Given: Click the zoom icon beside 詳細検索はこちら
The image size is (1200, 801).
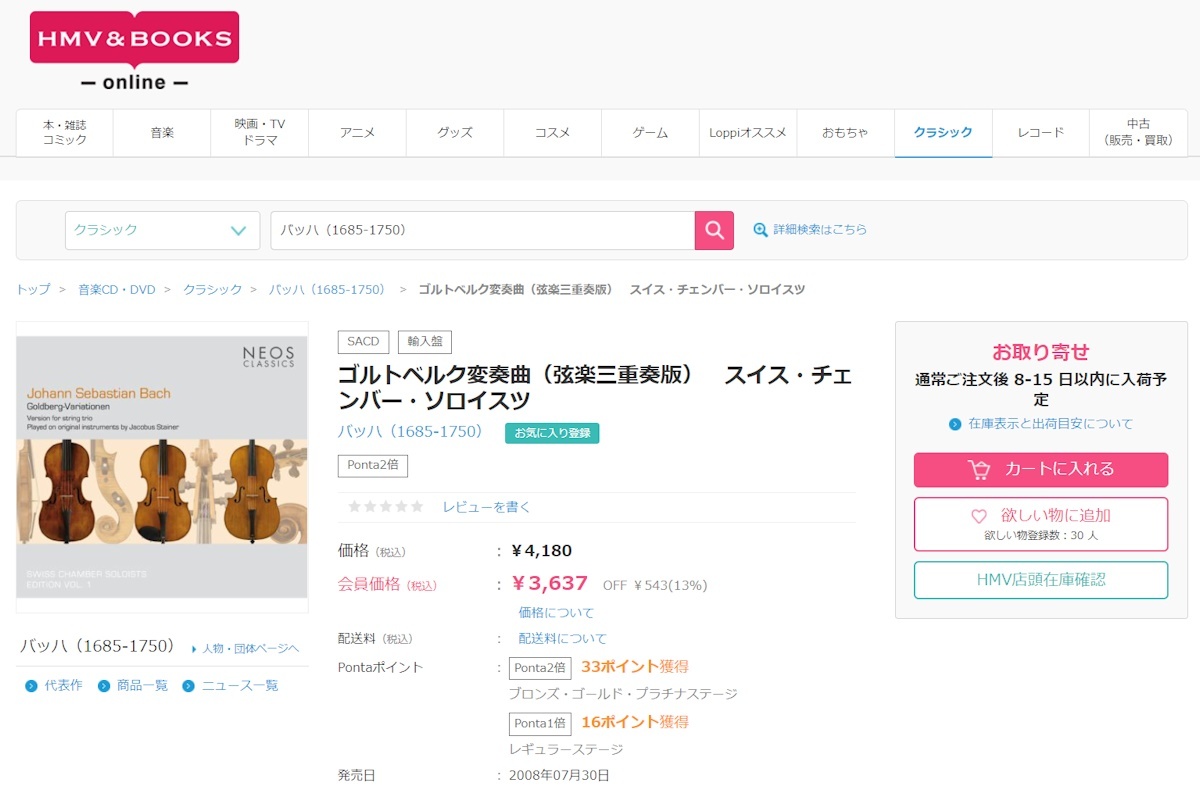Looking at the screenshot, I should tap(760, 230).
